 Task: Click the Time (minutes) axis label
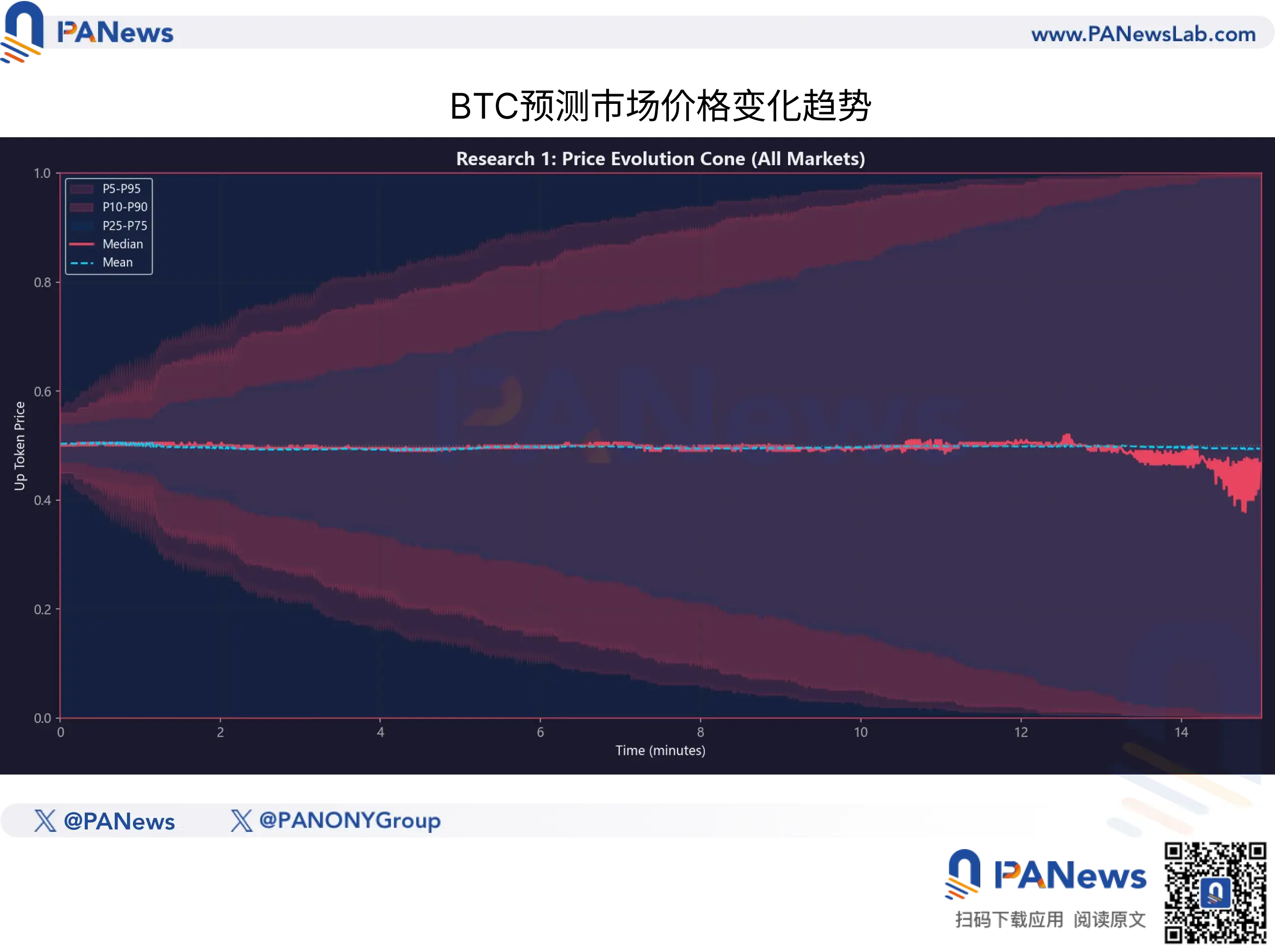660,751
